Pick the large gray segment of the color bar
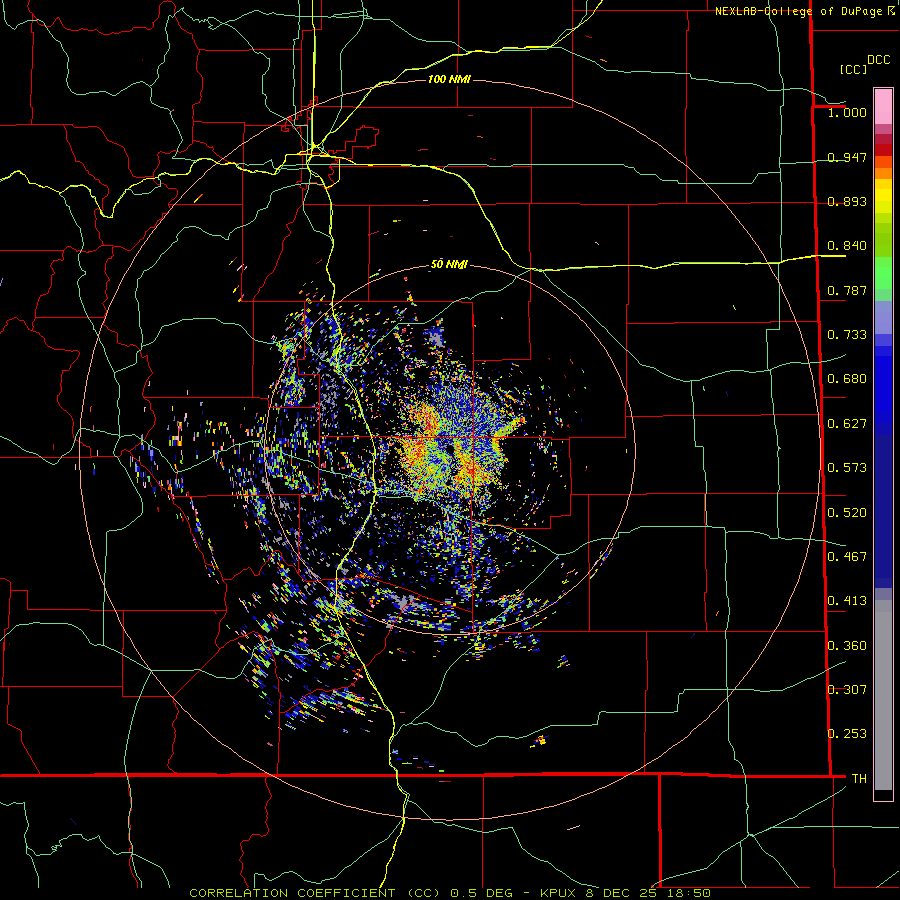This screenshot has height=900, width=900. point(883,695)
